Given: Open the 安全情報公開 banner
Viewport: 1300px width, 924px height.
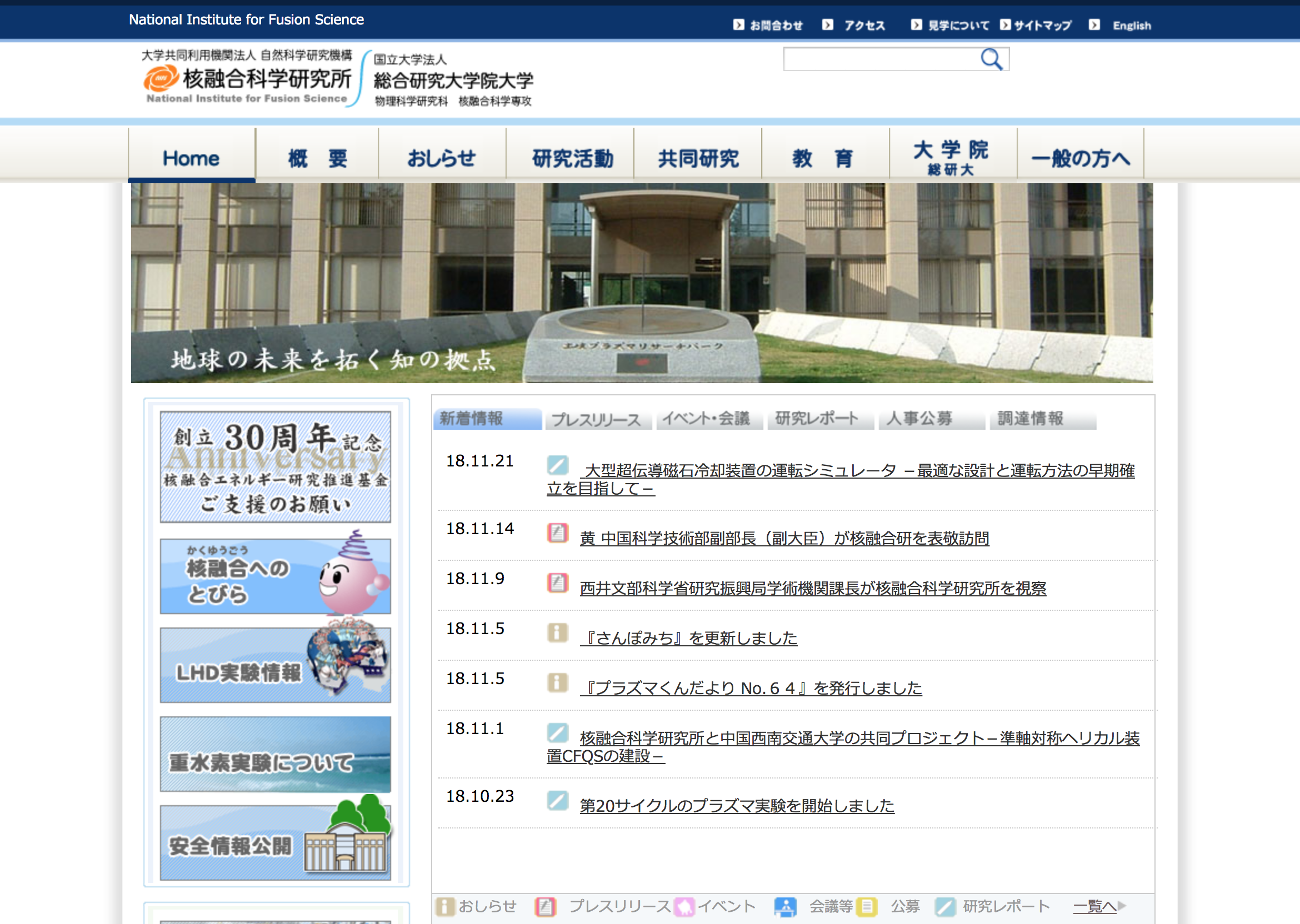Looking at the screenshot, I should click(275, 842).
